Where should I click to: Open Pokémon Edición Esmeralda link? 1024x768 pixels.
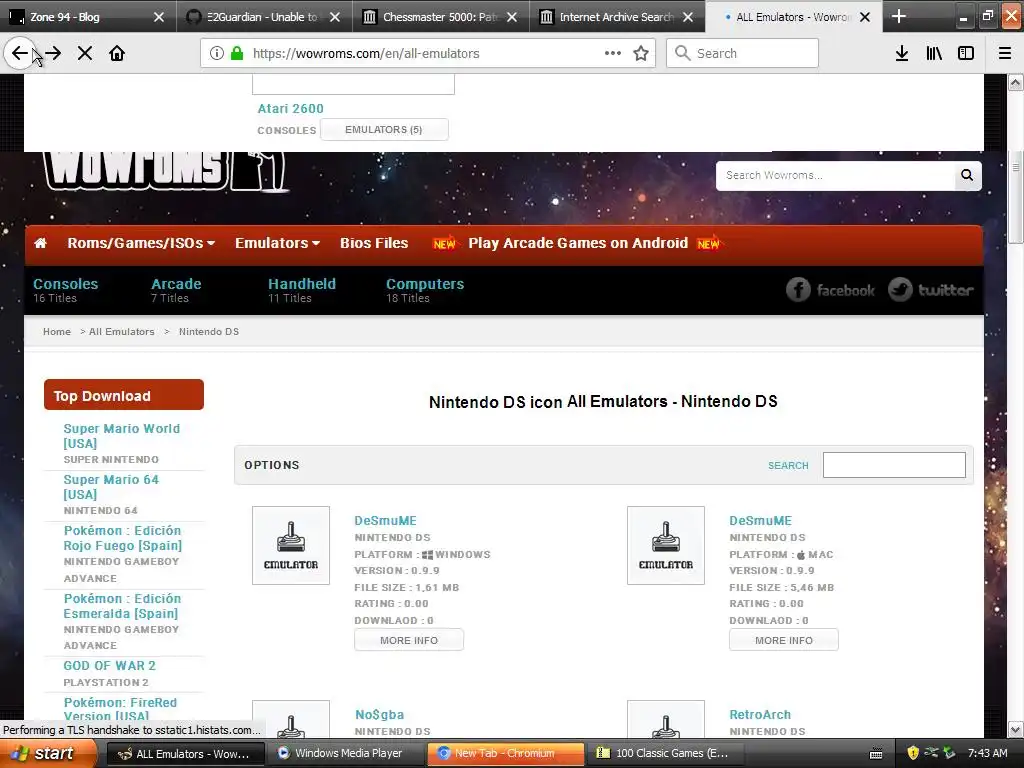122,605
